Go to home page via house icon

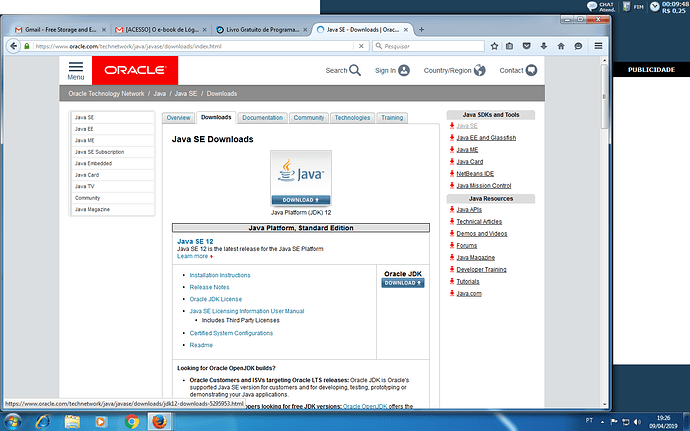point(561,46)
